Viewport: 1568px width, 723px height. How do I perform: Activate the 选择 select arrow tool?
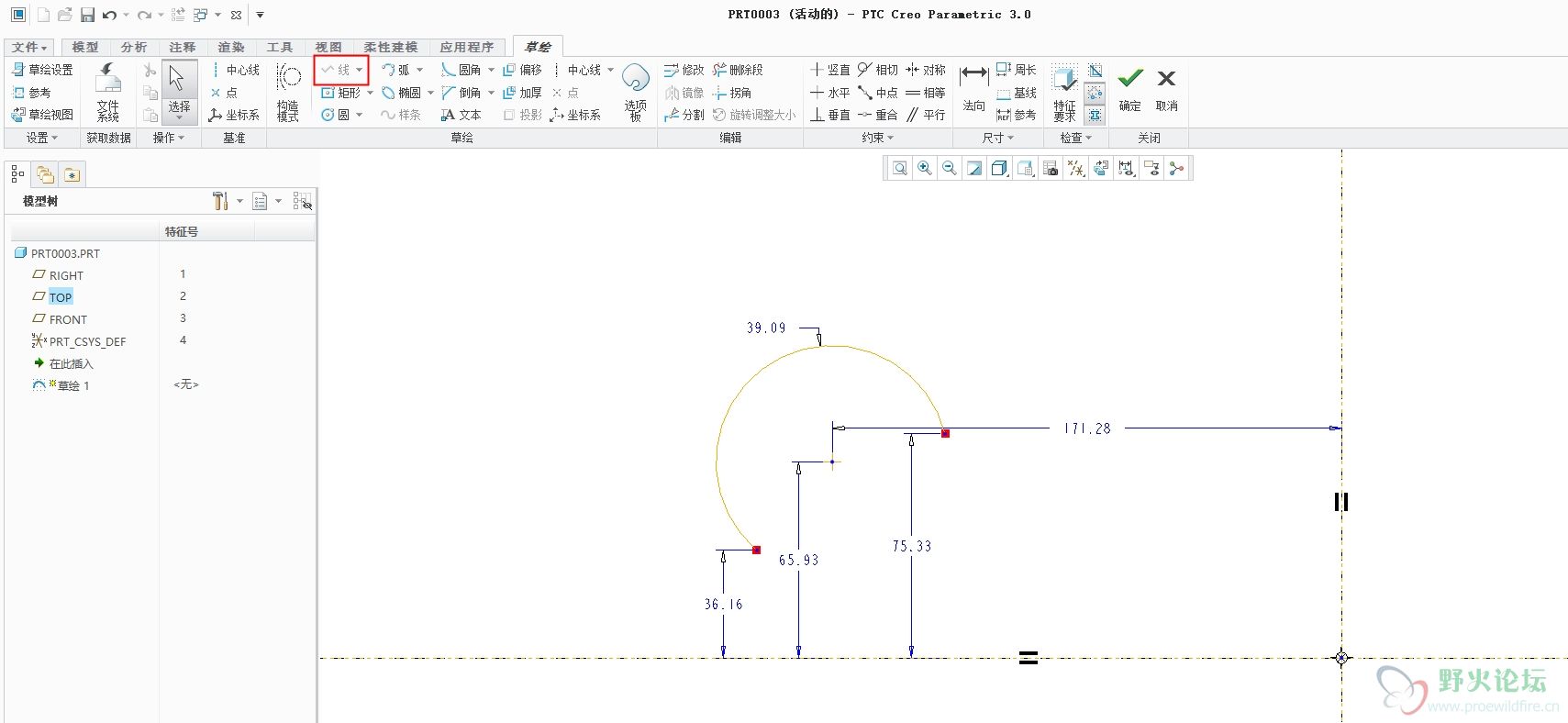click(x=179, y=93)
